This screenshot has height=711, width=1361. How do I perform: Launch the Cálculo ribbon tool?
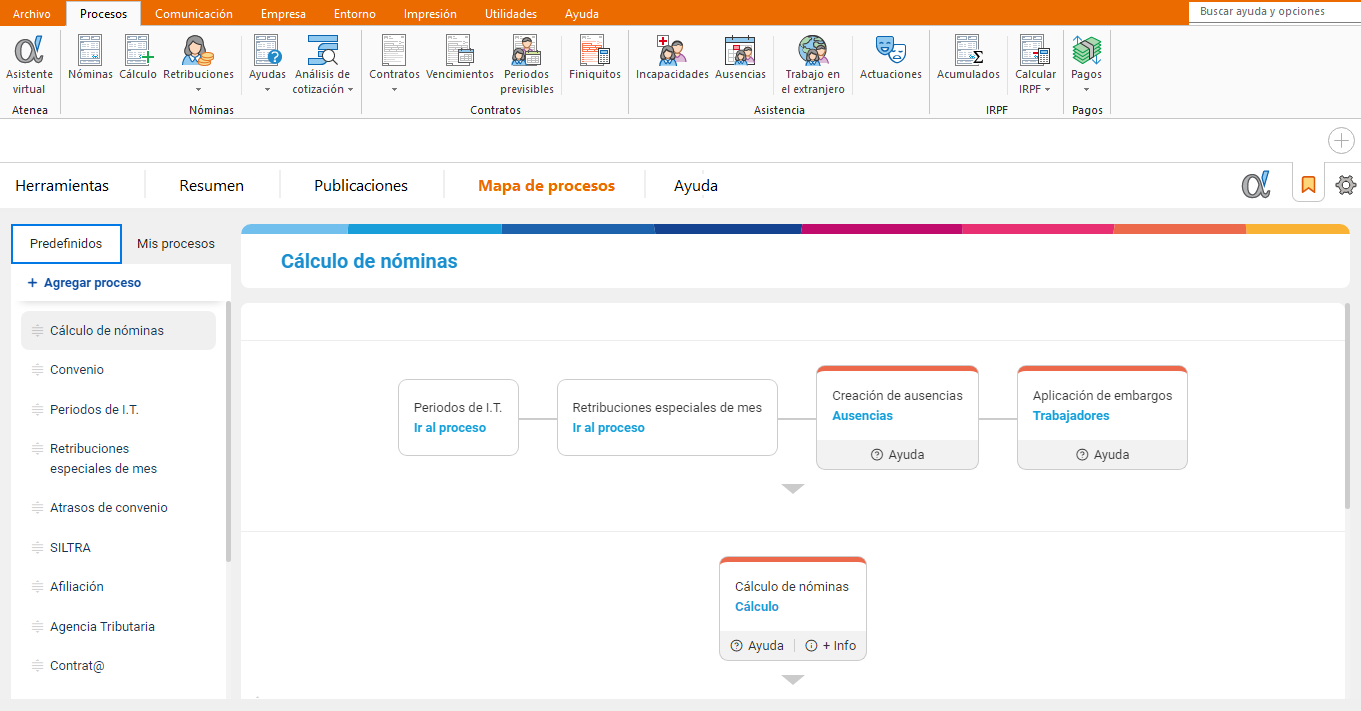[138, 50]
